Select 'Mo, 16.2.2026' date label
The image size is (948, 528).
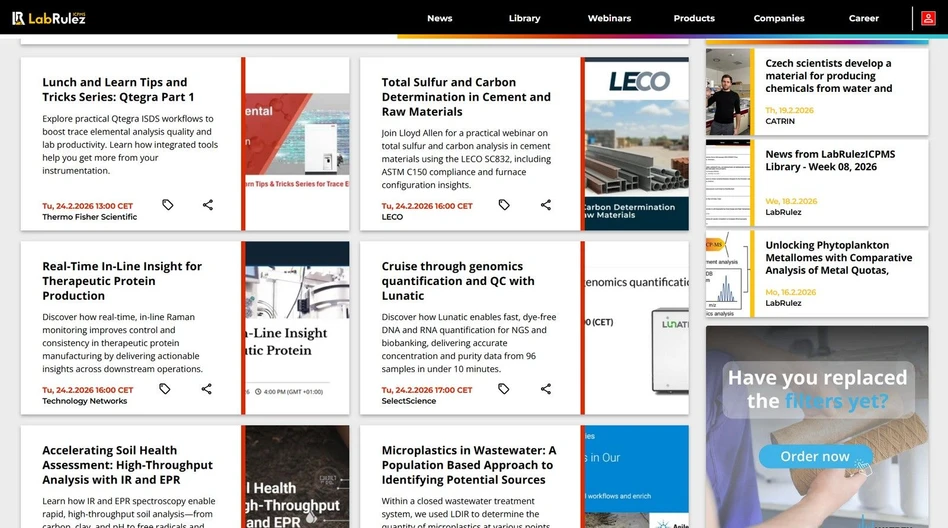coord(791,292)
